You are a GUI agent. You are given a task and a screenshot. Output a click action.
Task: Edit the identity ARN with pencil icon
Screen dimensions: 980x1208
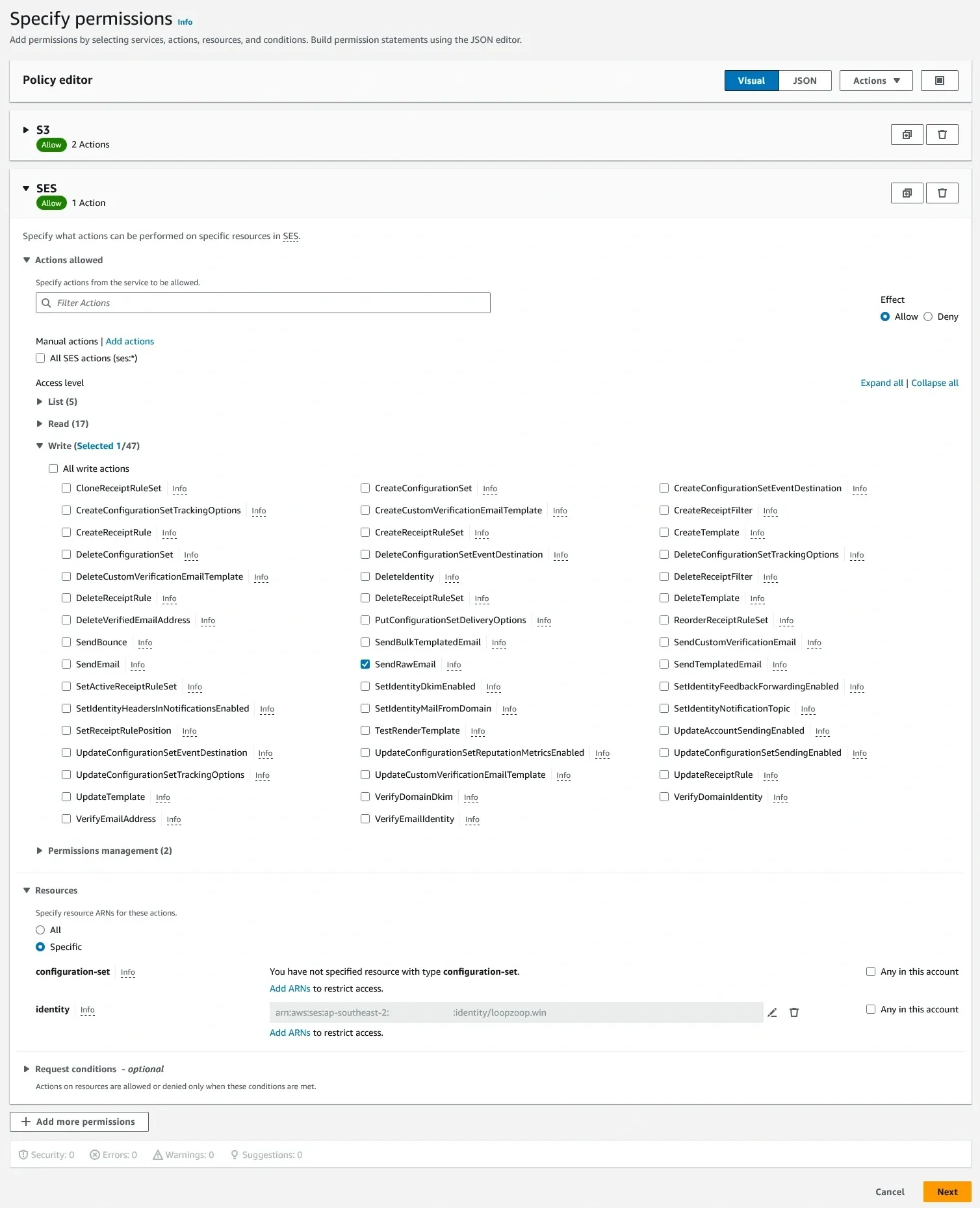(x=772, y=1012)
